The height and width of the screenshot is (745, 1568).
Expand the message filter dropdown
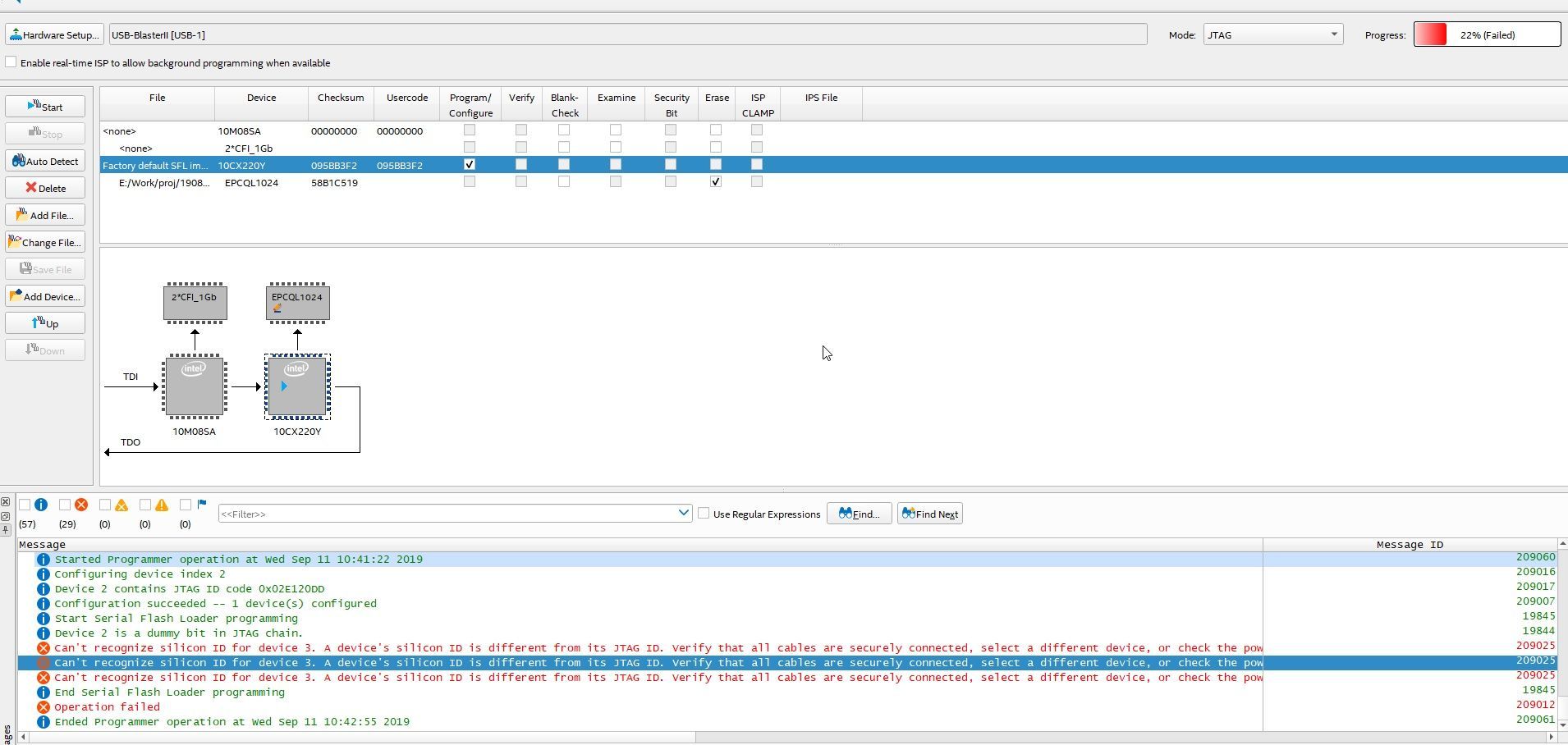click(x=683, y=513)
